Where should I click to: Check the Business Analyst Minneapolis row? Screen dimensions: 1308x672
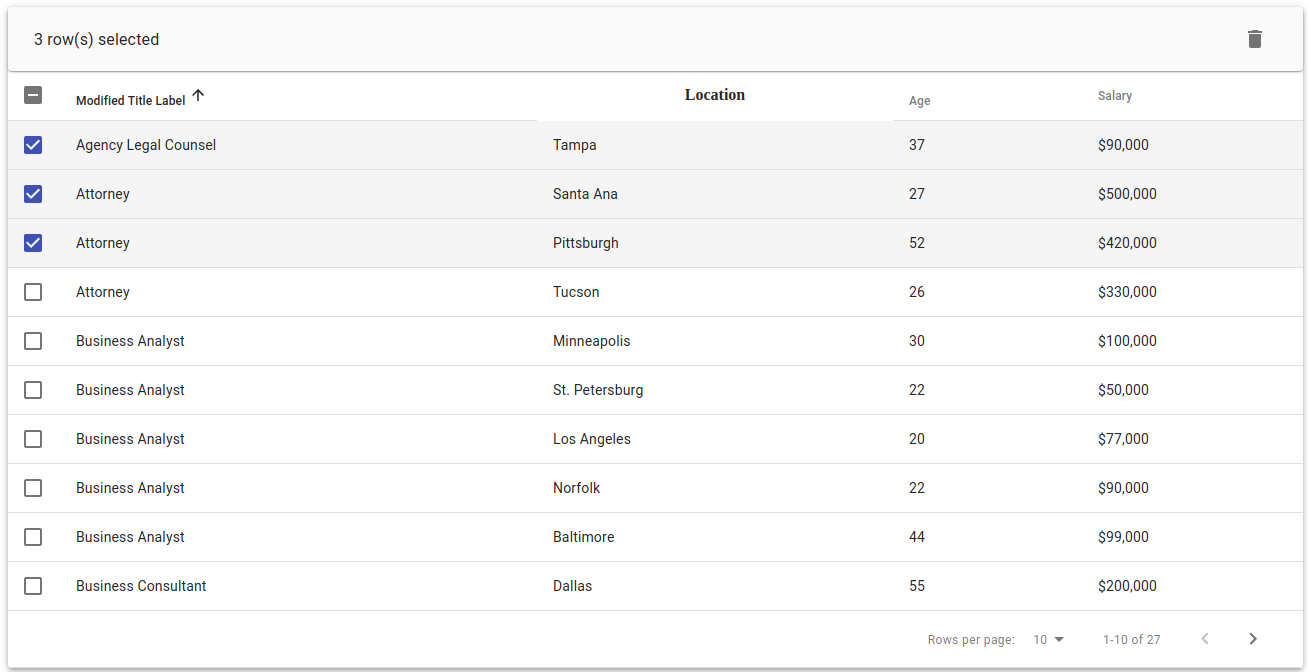[x=33, y=340]
